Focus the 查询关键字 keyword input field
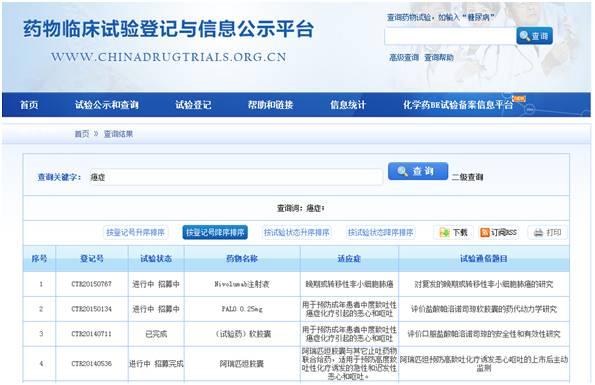 (235, 177)
